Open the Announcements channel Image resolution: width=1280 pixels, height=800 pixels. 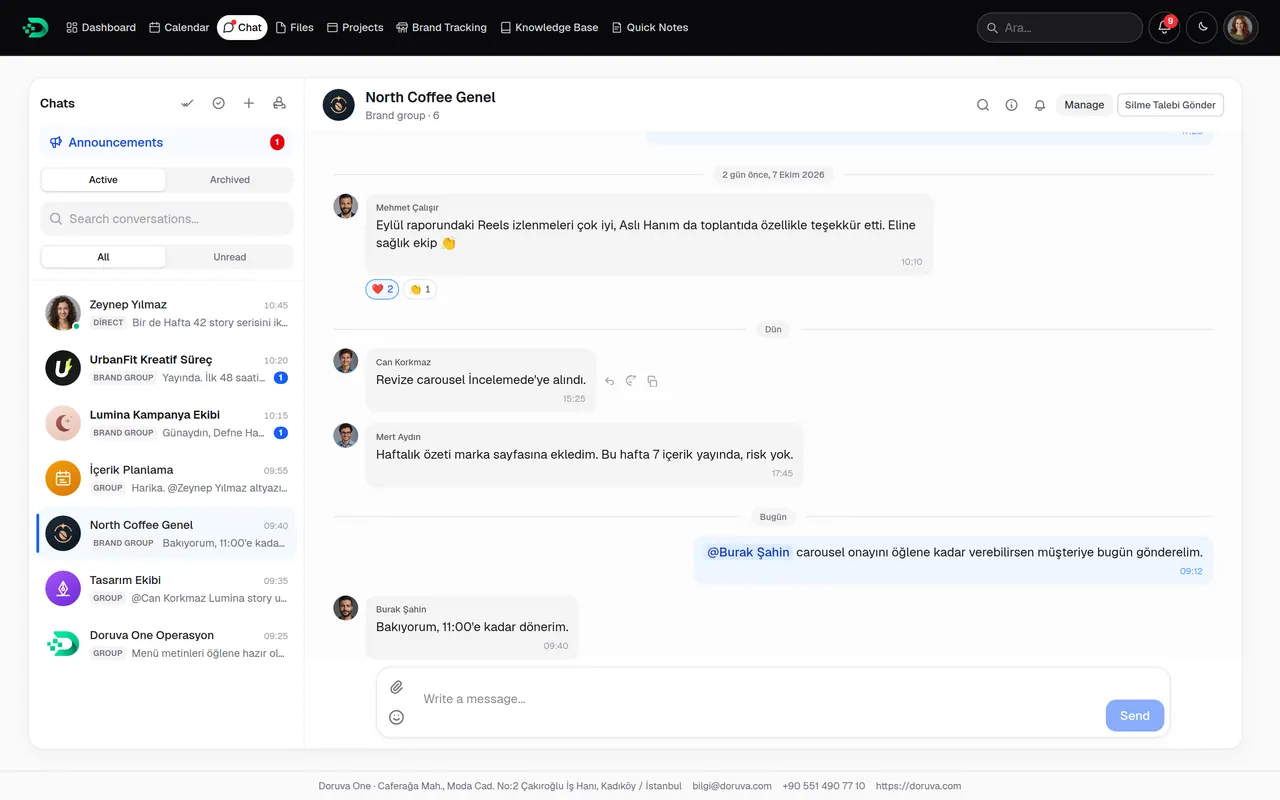[x=167, y=142]
